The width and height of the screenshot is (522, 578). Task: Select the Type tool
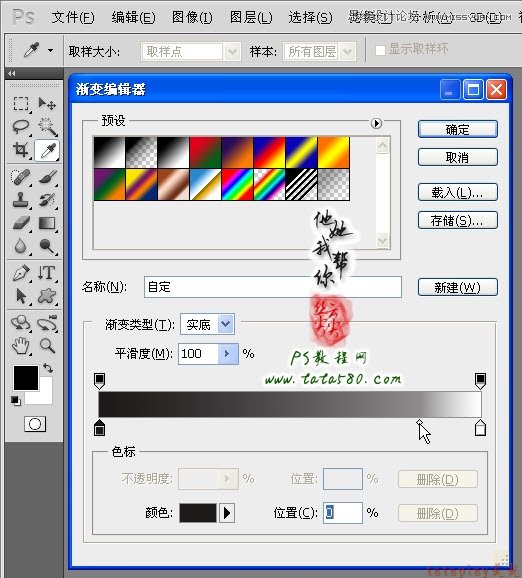pos(48,273)
